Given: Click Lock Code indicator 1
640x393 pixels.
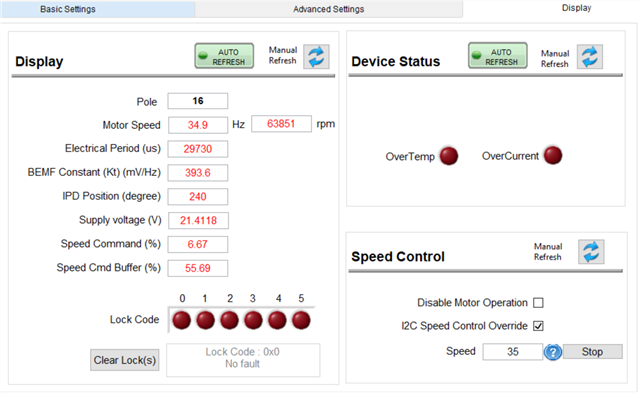Looking at the screenshot, I should pos(205,320).
